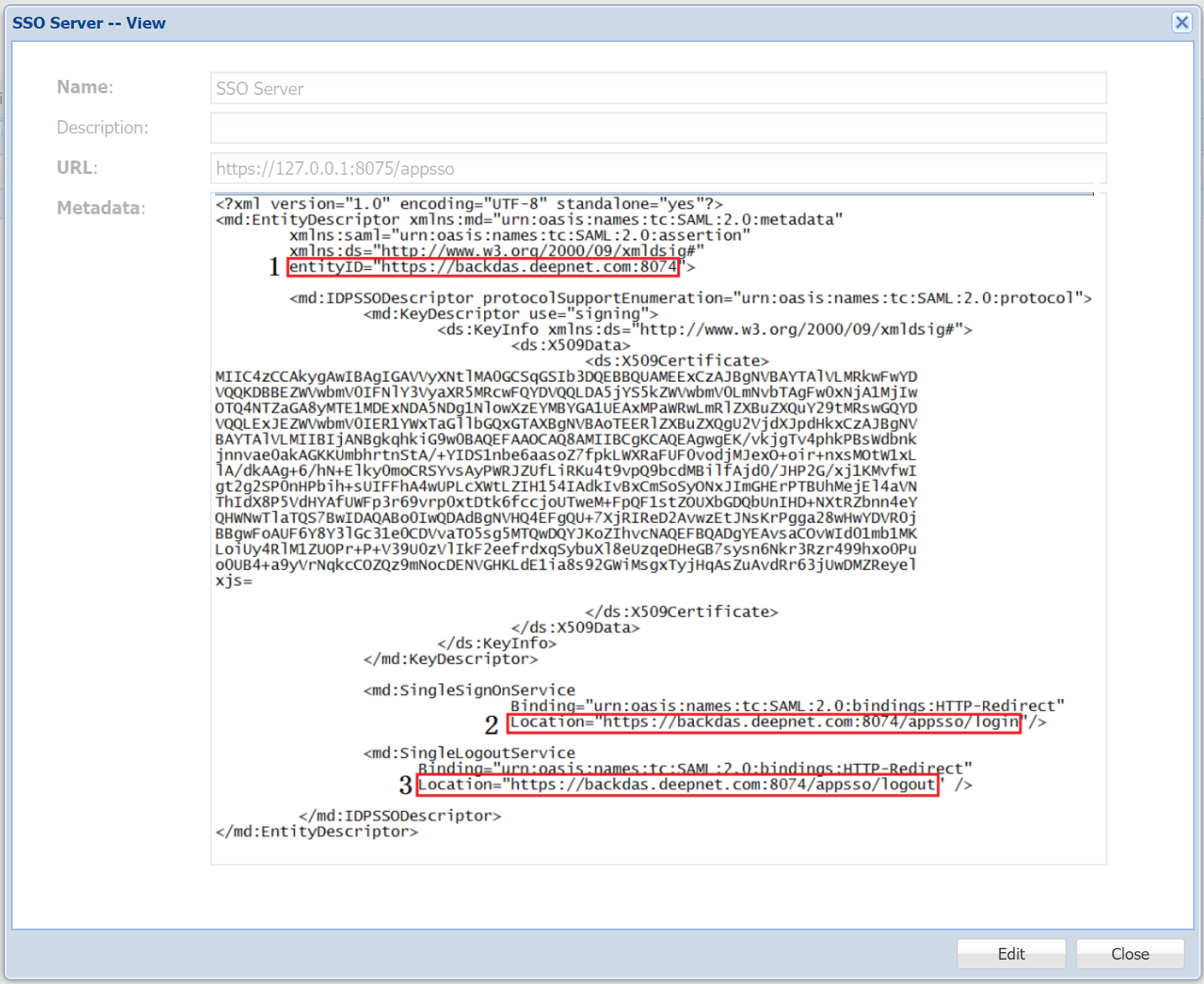
Task: Select the empty Description field
Action: click(658, 128)
